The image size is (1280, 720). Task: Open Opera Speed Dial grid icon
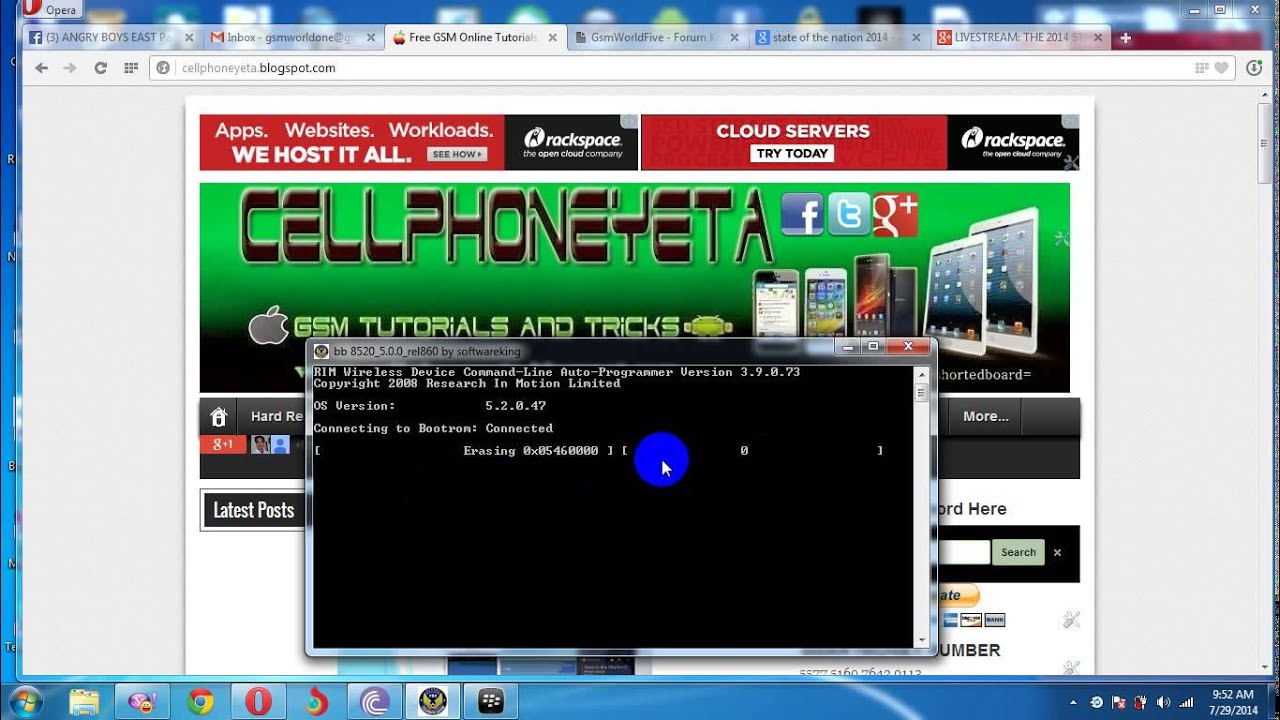click(x=130, y=68)
